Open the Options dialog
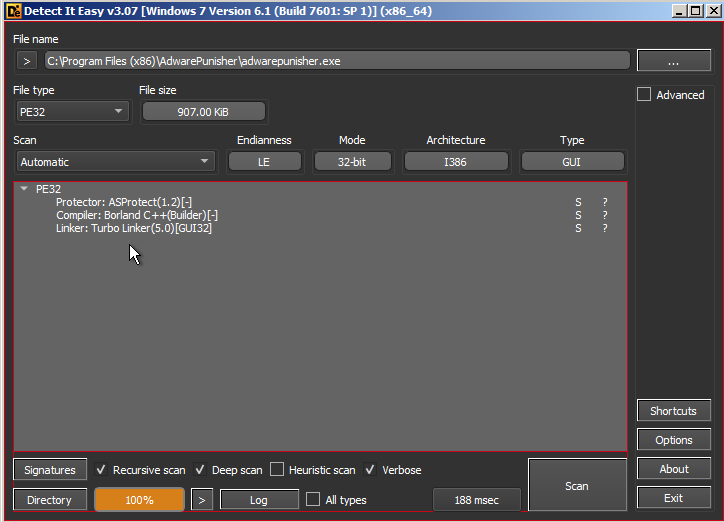The height and width of the screenshot is (522, 724). click(674, 439)
